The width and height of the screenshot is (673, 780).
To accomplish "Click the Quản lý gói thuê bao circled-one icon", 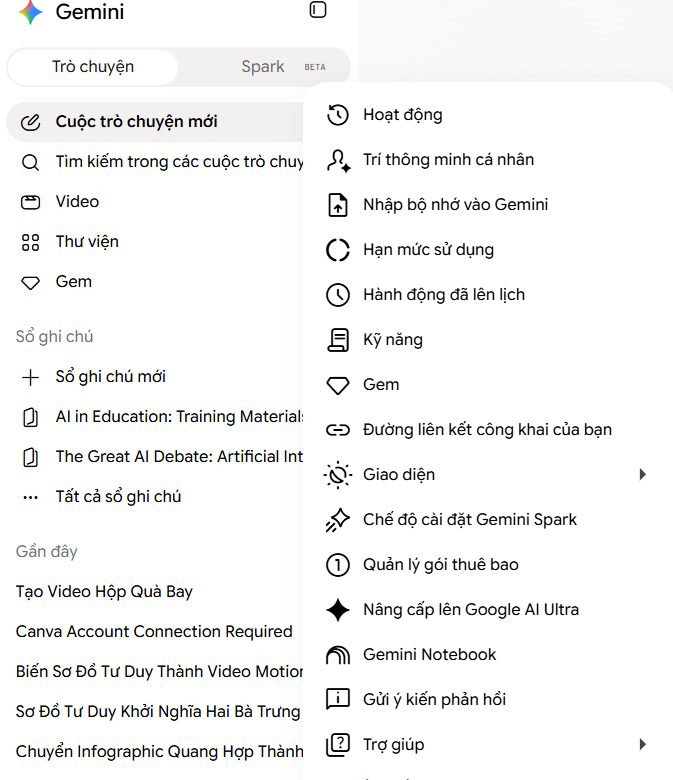I will (x=338, y=565).
